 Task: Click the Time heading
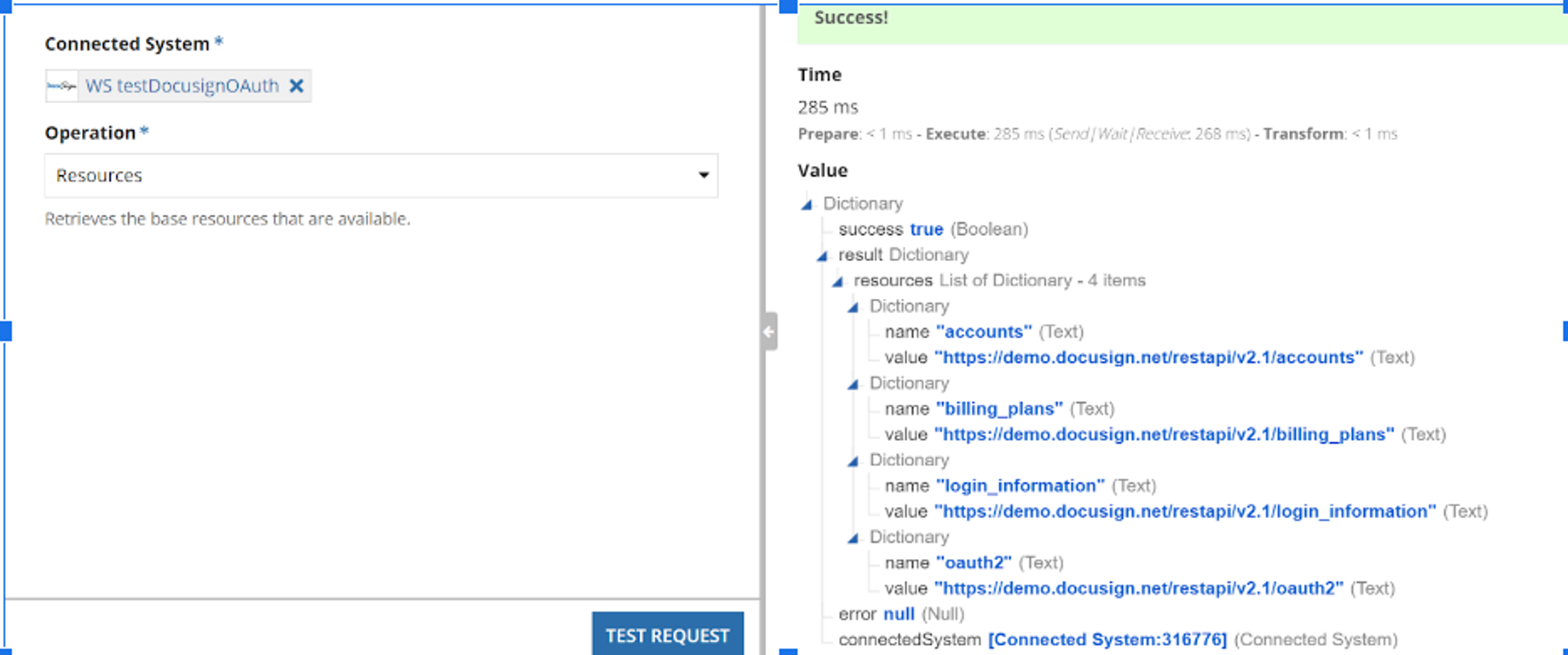pyautogui.click(x=819, y=74)
